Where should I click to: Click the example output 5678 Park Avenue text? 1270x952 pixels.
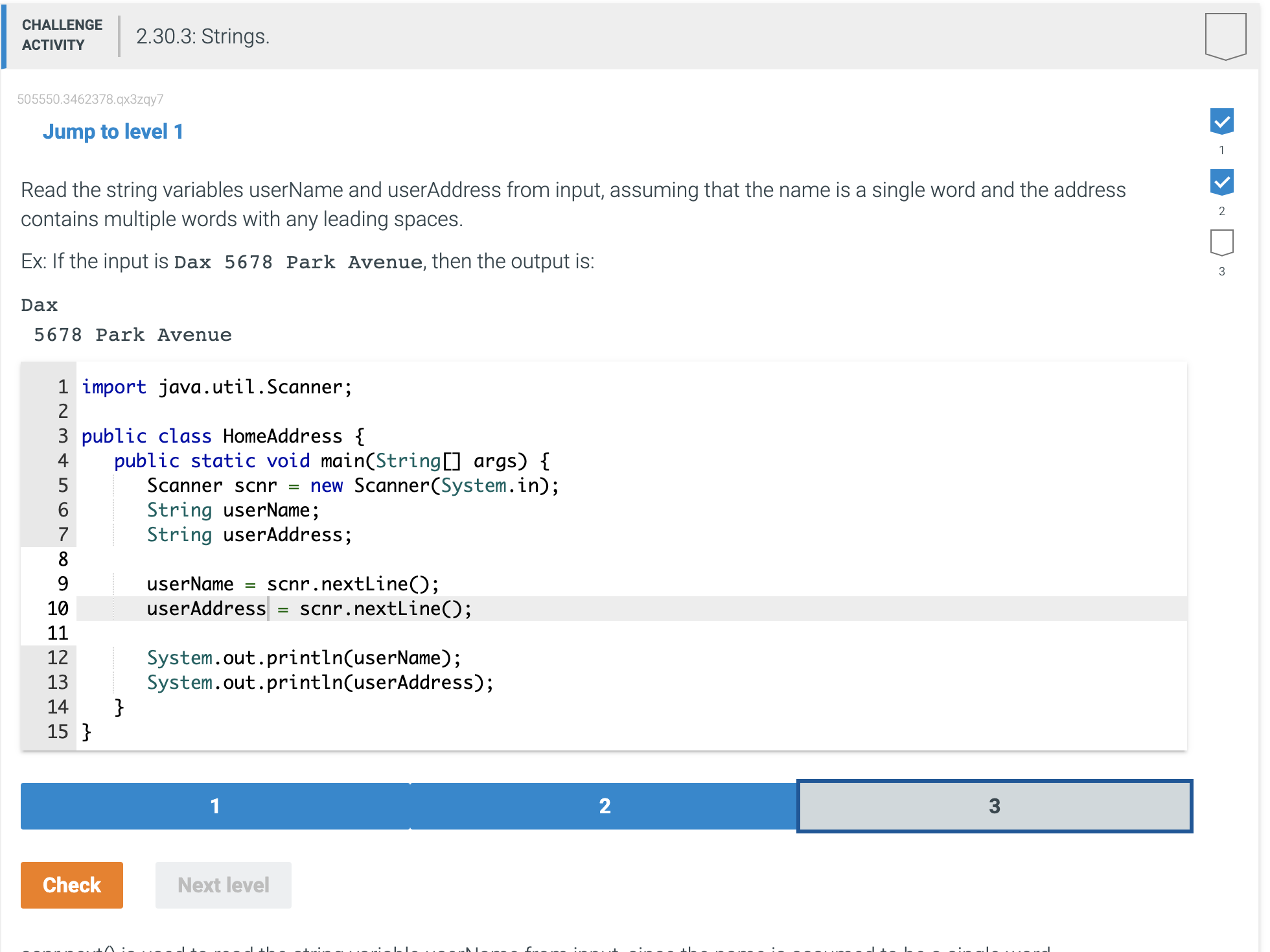click(133, 335)
